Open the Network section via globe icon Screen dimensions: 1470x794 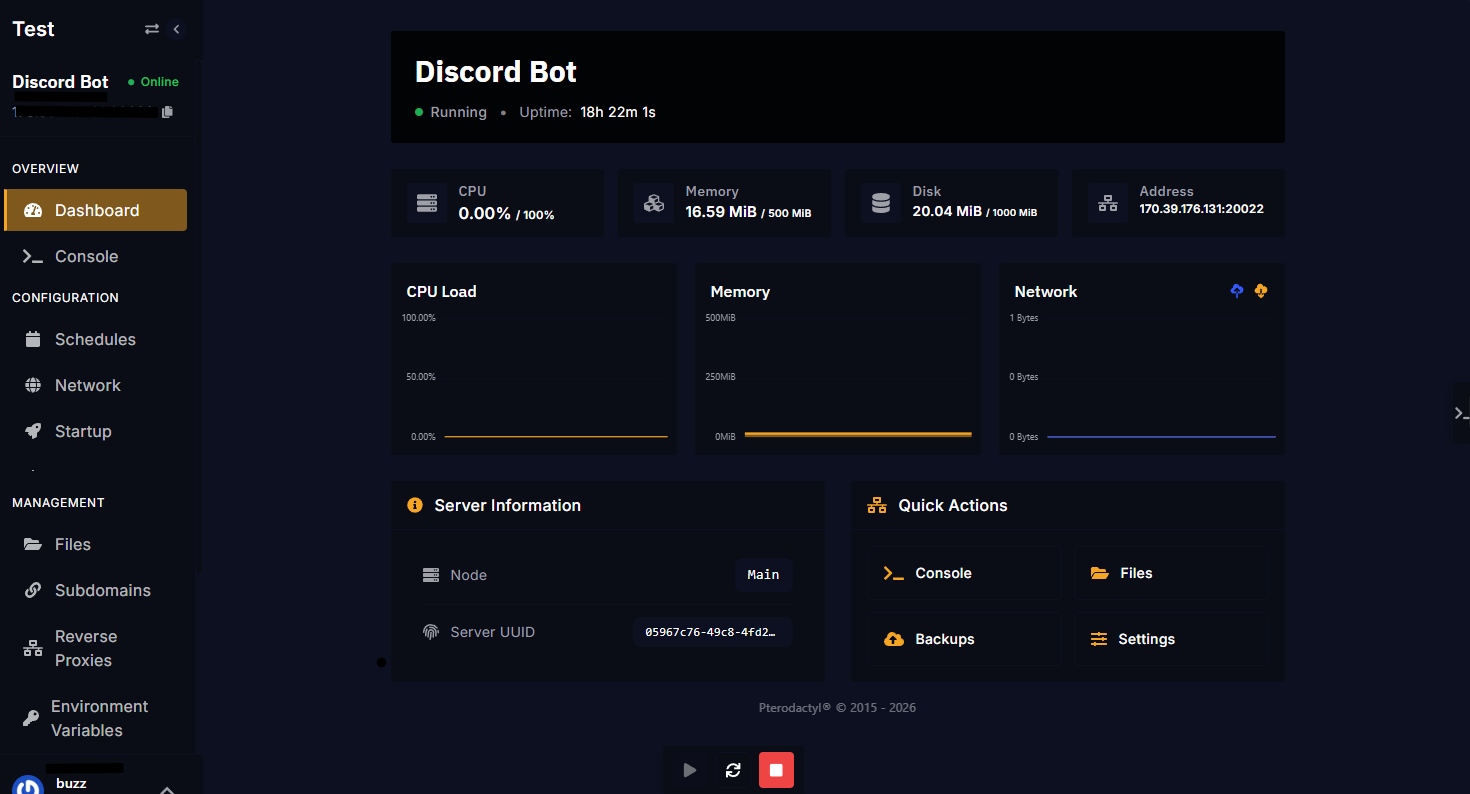[x=31, y=385]
